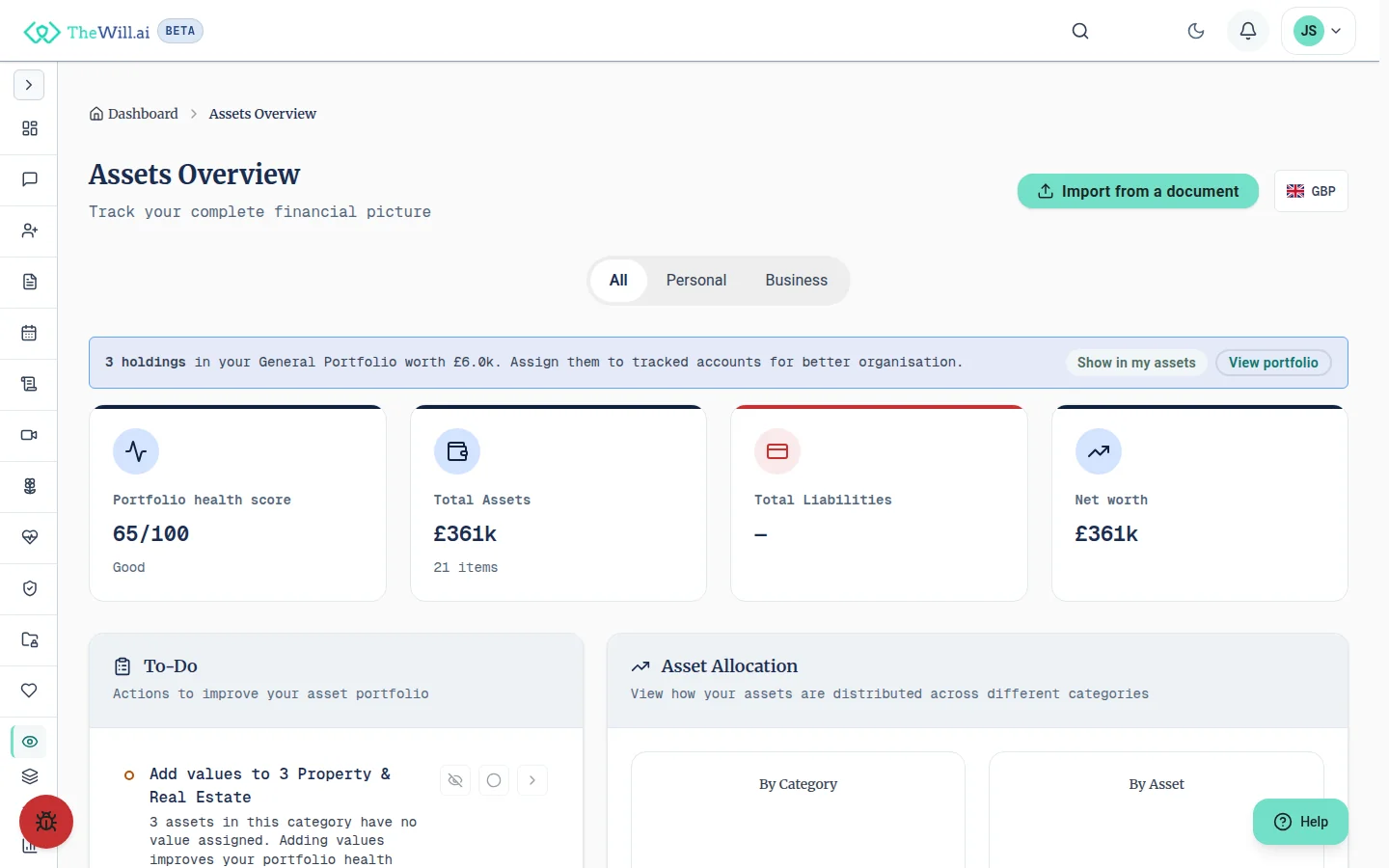Select the eye (assets overview) sidebar icon
Image resolution: width=1389 pixels, height=868 pixels.
30,742
